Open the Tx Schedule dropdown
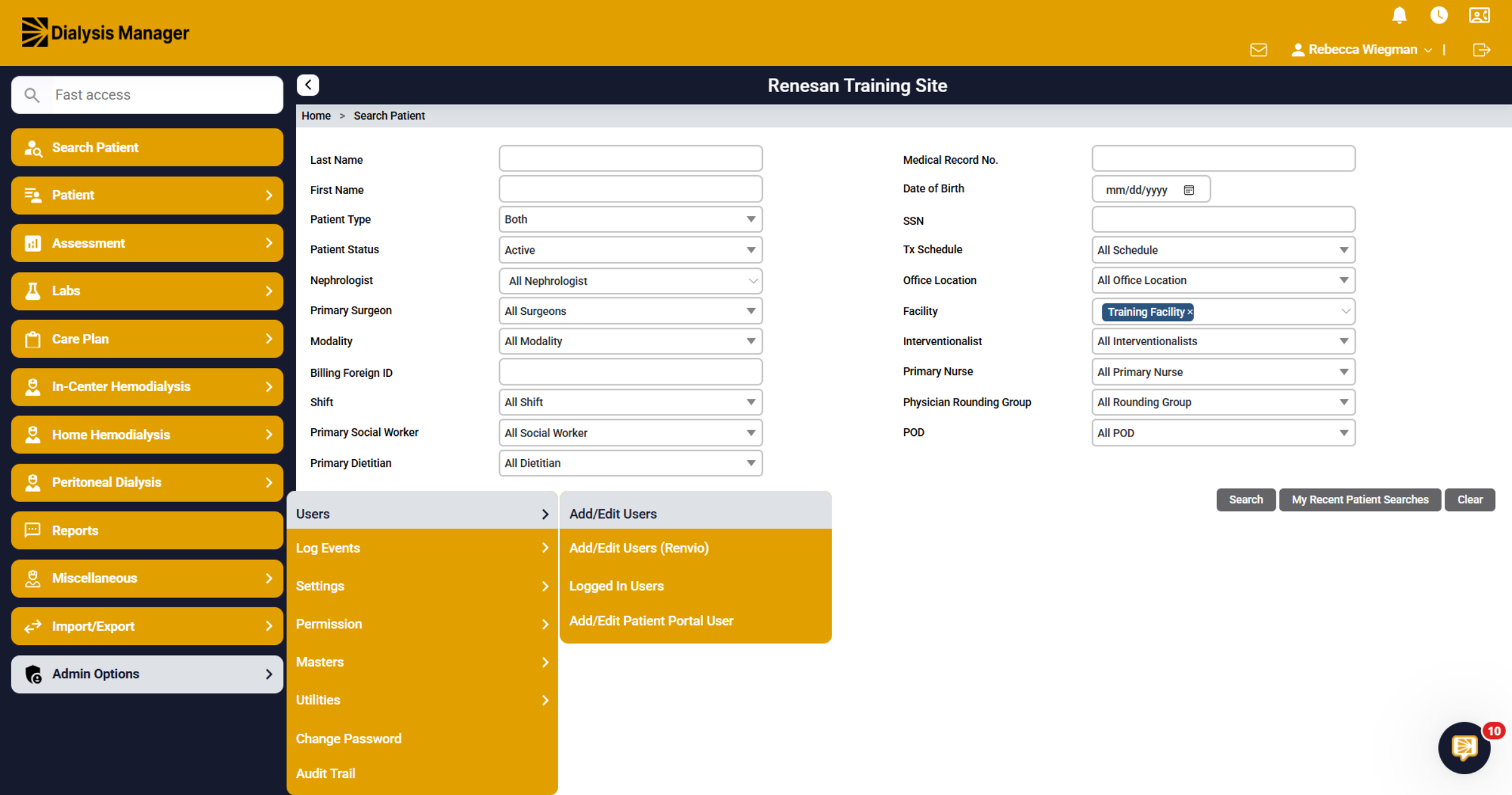Image resolution: width=1512 pixels, height=795 pixels. coord(1223,250)
